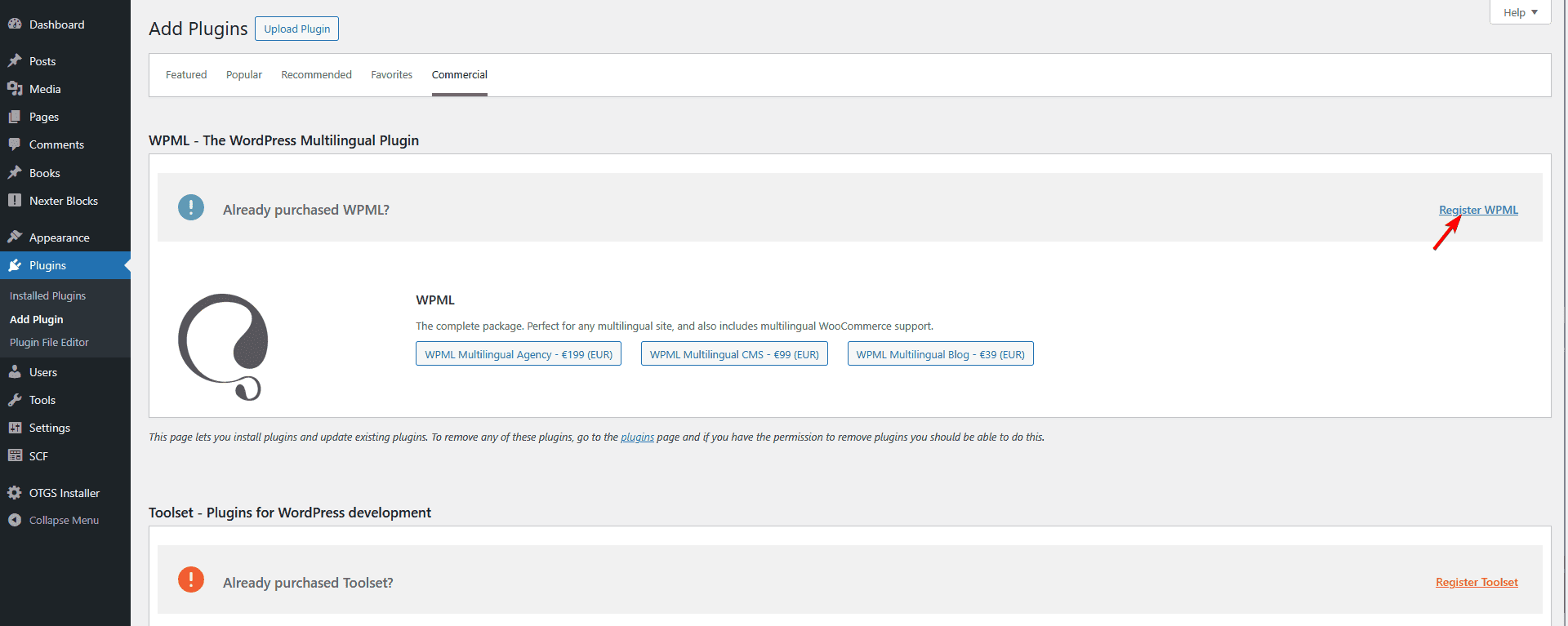This screenshot has width=1568, height=626.
Task: Choose WPML Multilingual Blog €39 option
Action: pos(941,354)
